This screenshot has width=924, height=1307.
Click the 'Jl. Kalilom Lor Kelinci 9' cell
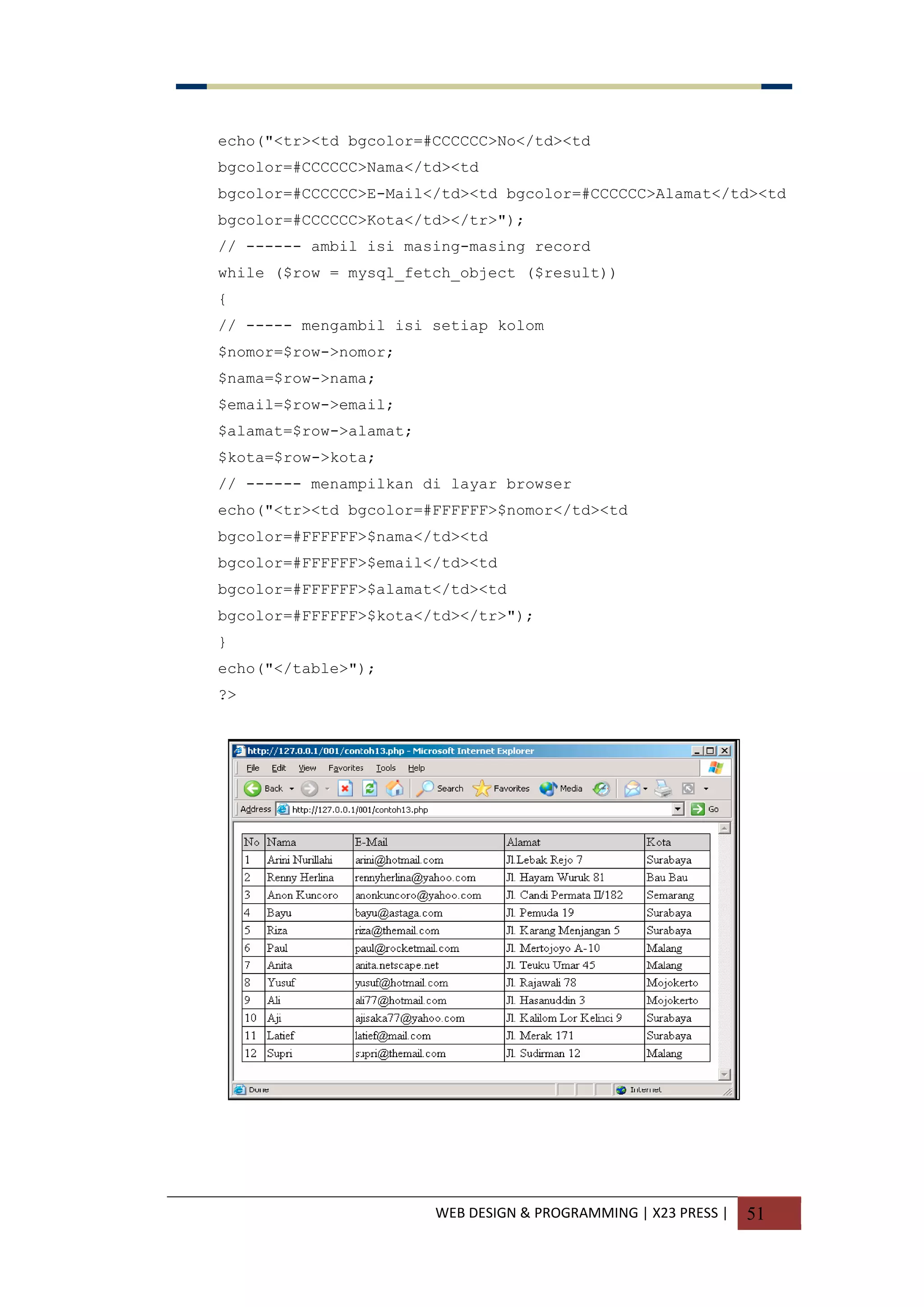click(x=574, y=1018)
